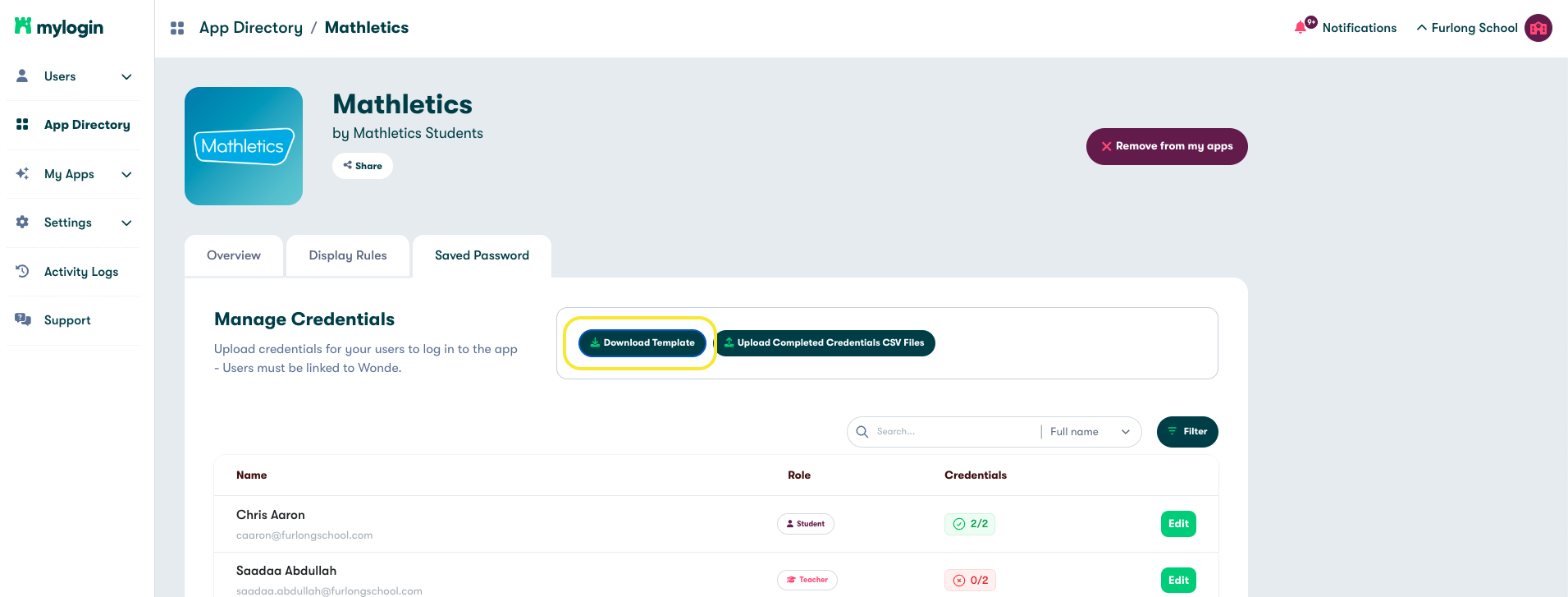
Task: Click the Mathletics app logo thumbnail
Action: coord(244,146)
